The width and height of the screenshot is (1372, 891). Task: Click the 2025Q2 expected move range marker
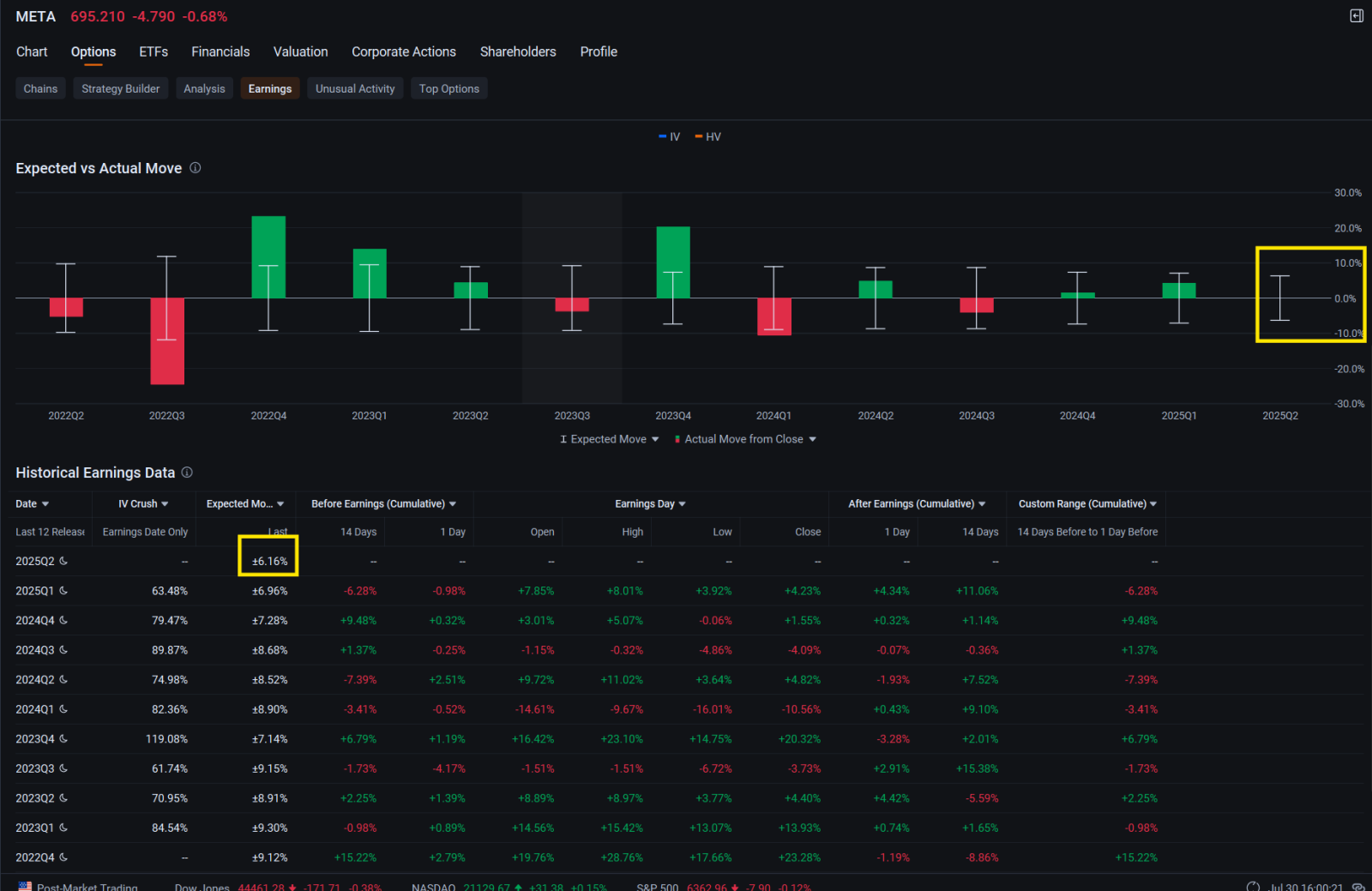1279,298
